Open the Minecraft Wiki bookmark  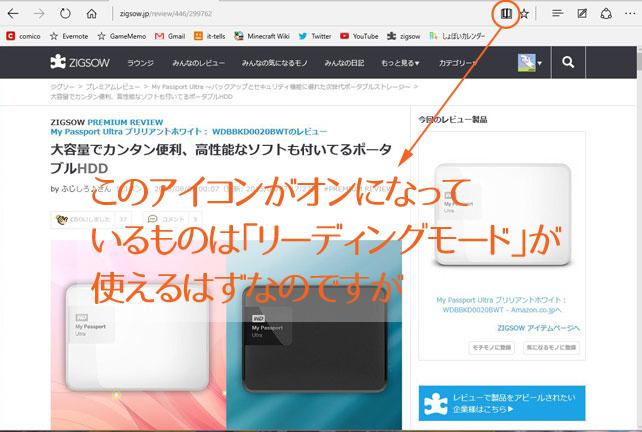point(262,36)
